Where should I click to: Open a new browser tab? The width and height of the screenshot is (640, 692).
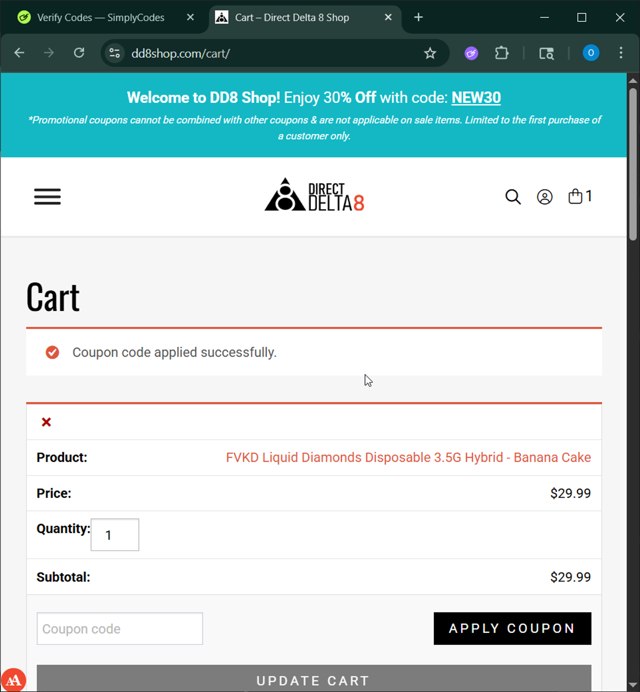[418, 17]
